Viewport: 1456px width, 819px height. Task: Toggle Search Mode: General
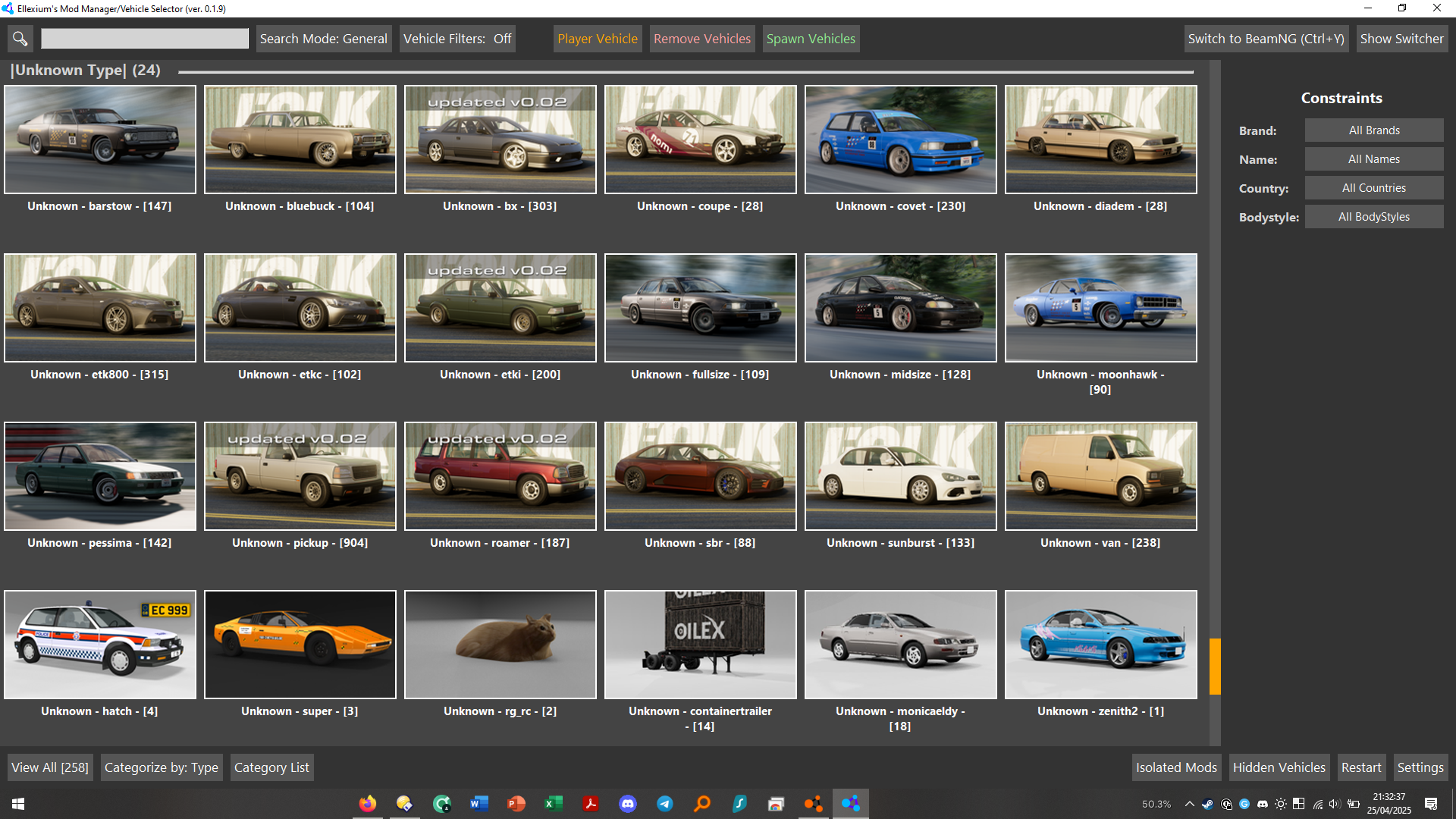(x=323, y=39)
